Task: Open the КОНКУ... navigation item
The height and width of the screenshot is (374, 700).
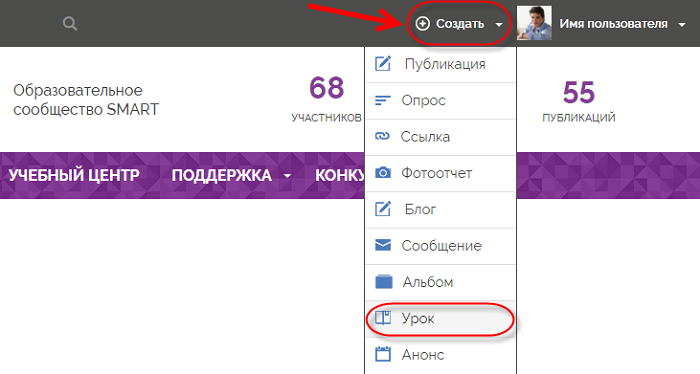Action: pos(340,175)
